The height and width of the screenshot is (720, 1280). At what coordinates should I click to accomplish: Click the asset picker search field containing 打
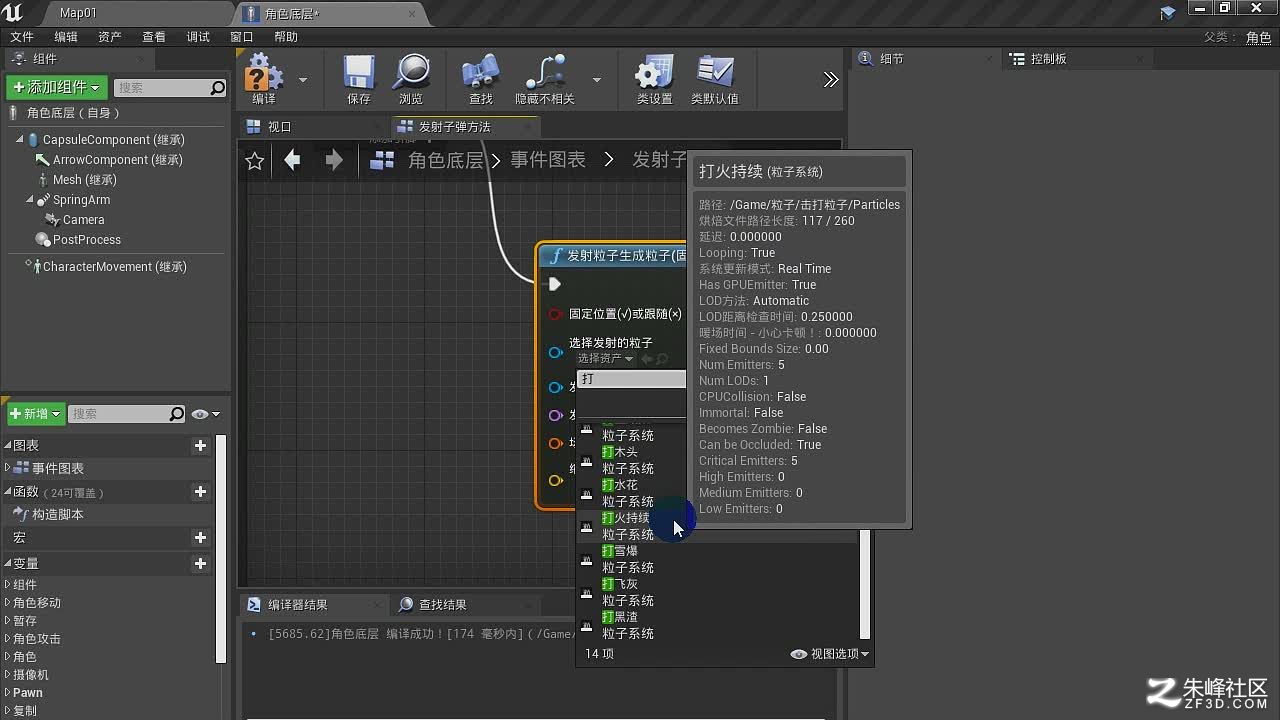632,379
